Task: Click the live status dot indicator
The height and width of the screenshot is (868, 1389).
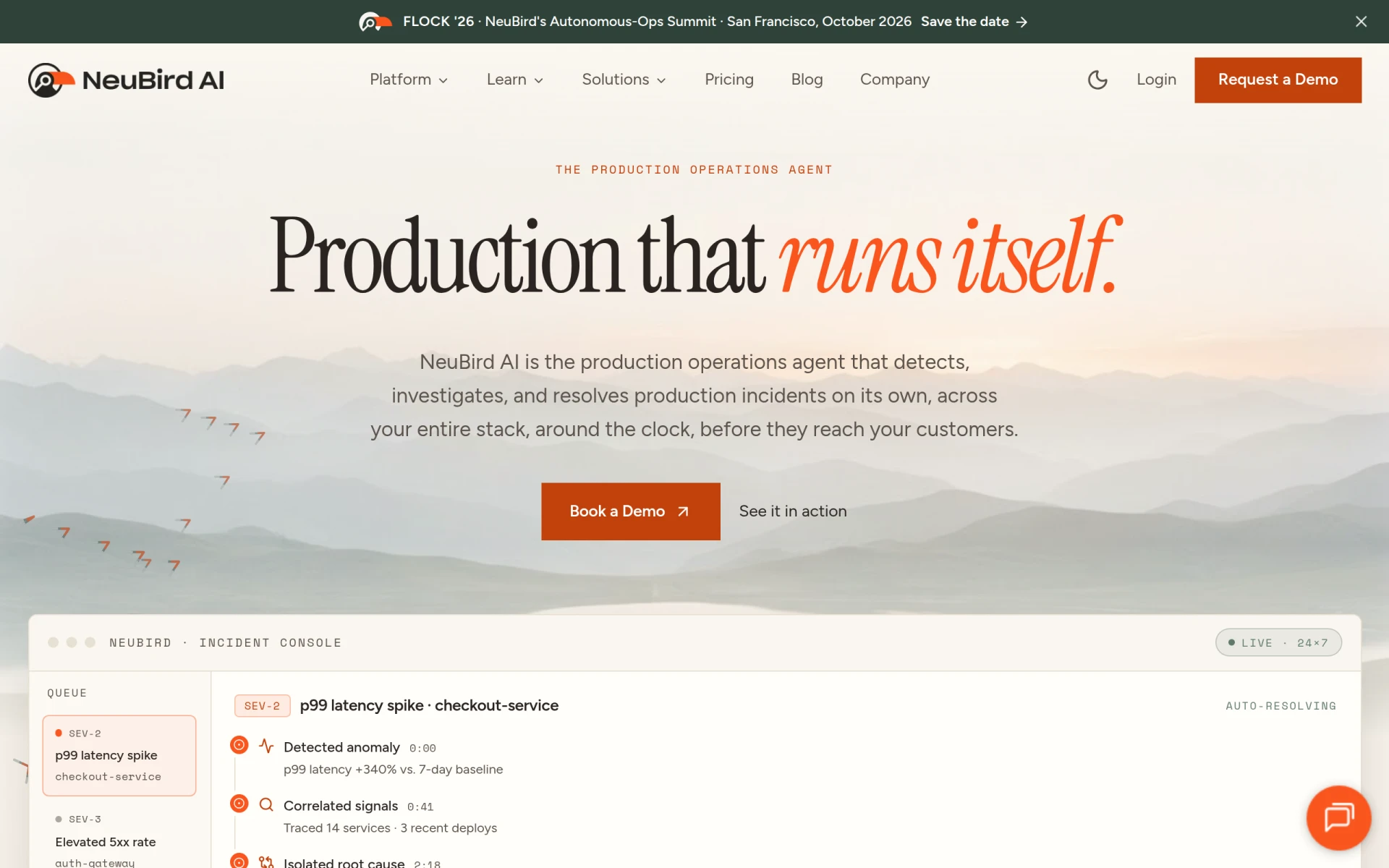Action: pos(1231,642)
